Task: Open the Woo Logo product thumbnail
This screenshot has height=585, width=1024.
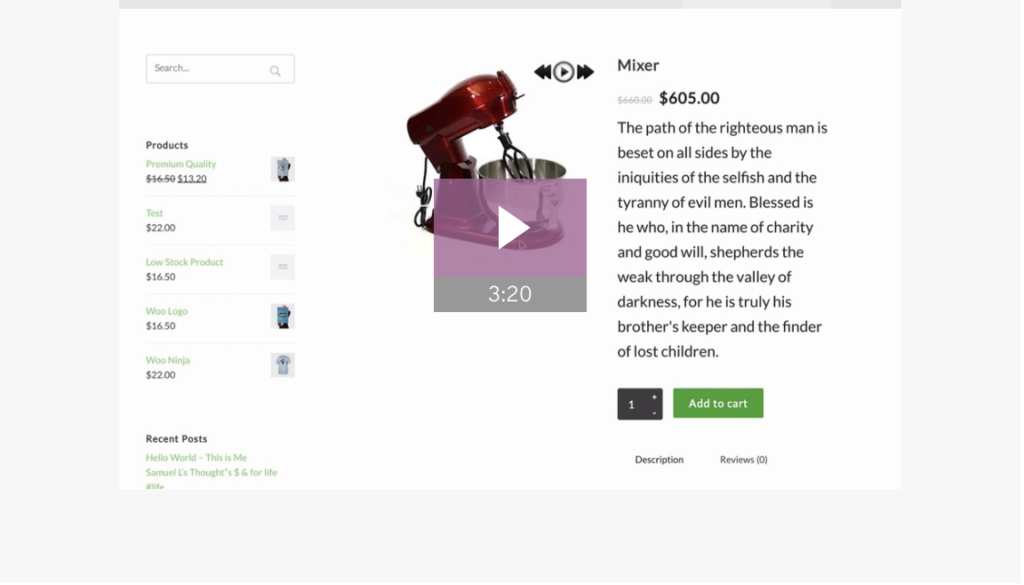Action: [x=283, y=317]
